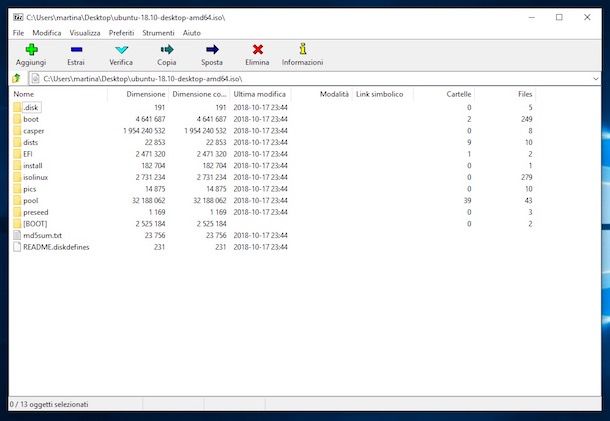Click the yellow Informazioni icon
The height and width of the screenshot is (421, 610).
click(303, 49)
